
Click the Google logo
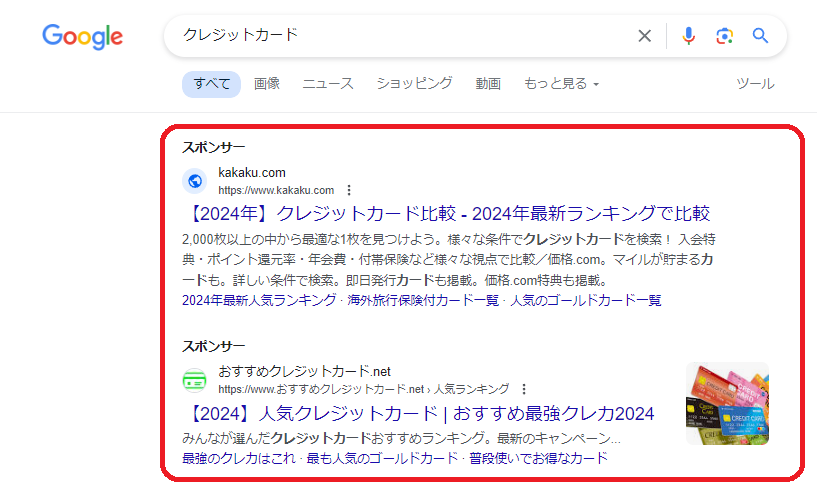(82, 36)
